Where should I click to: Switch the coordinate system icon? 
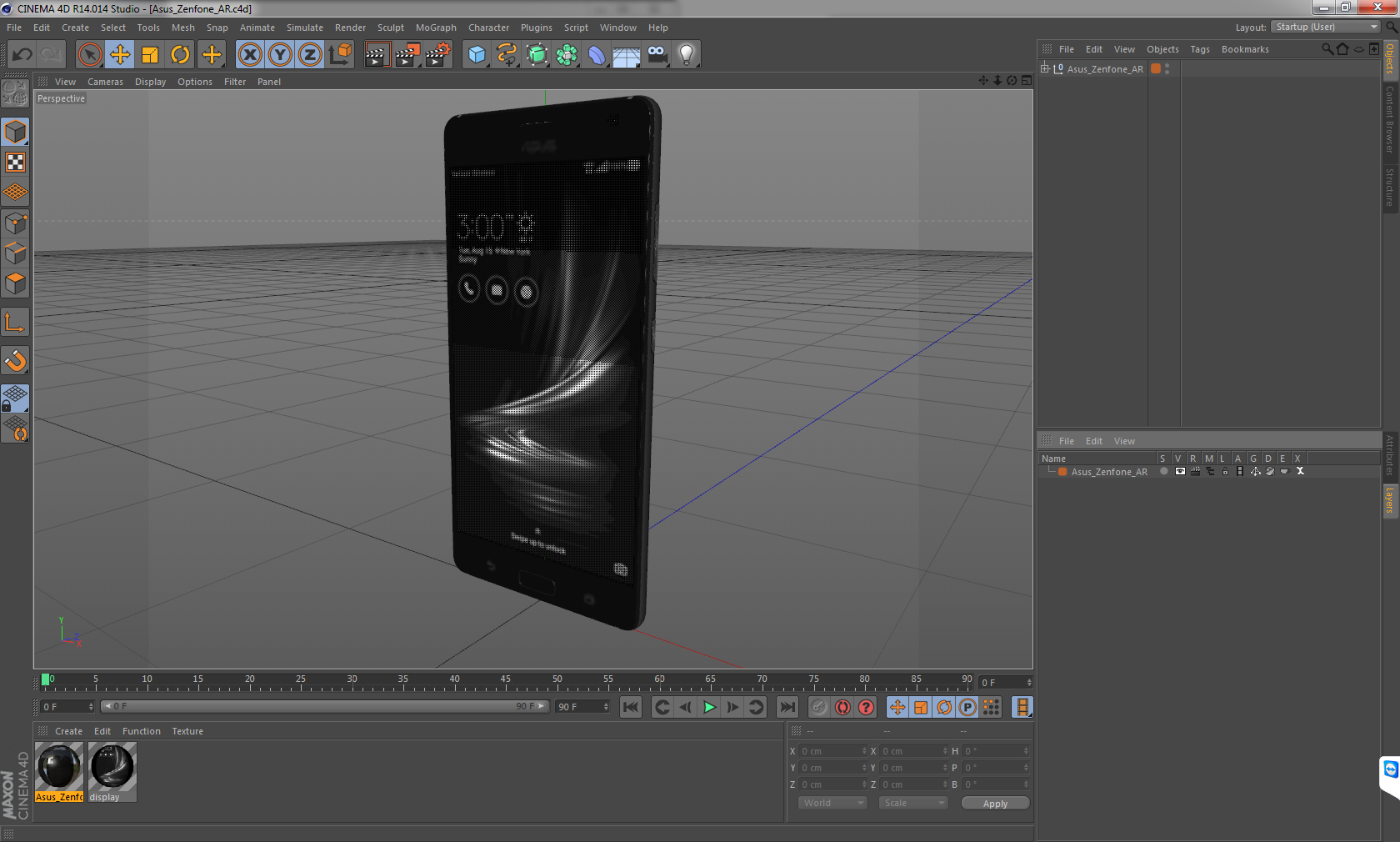coord(340,55)
